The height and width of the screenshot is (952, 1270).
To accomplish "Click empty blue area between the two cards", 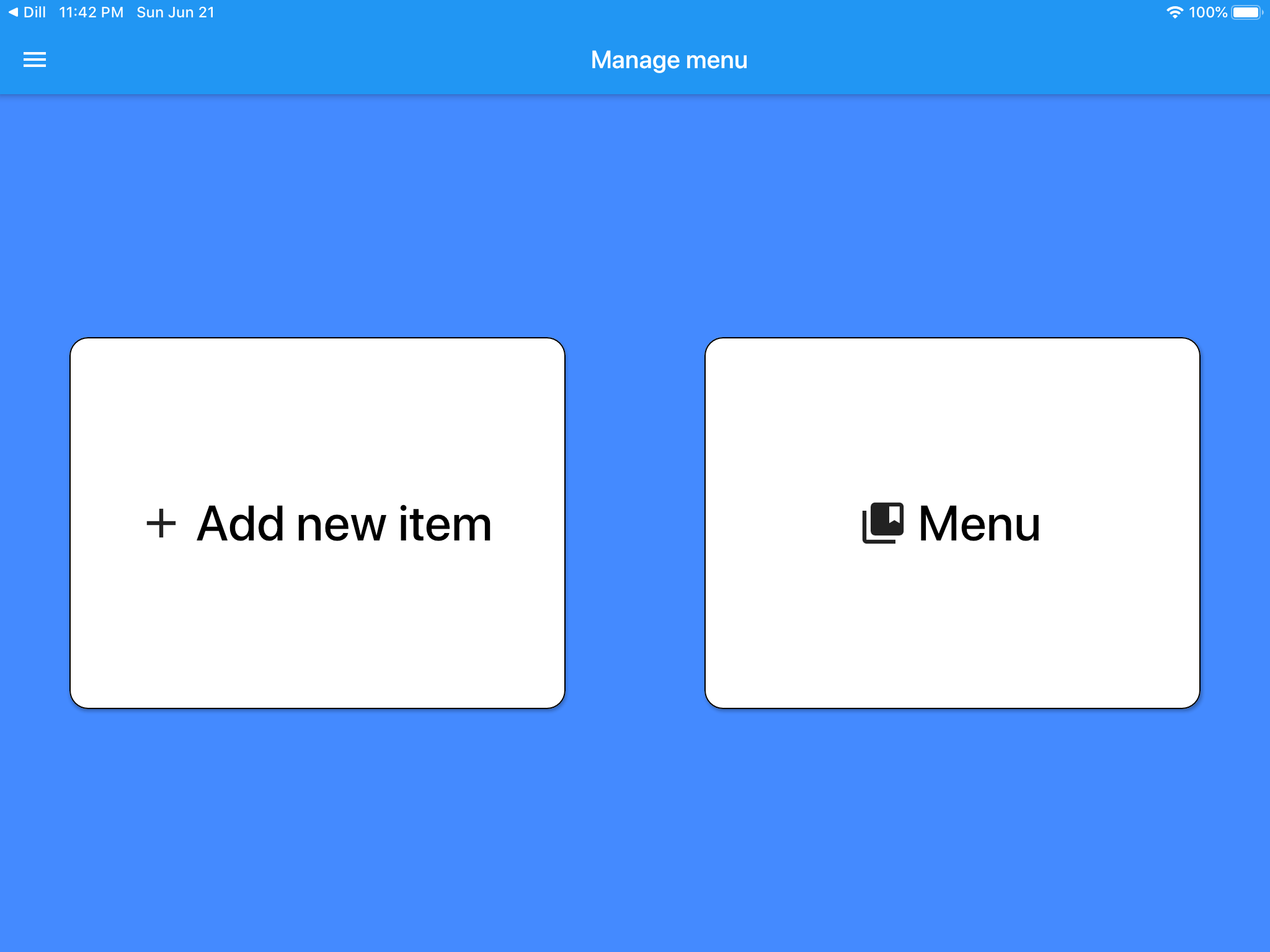I will point(635,524).
